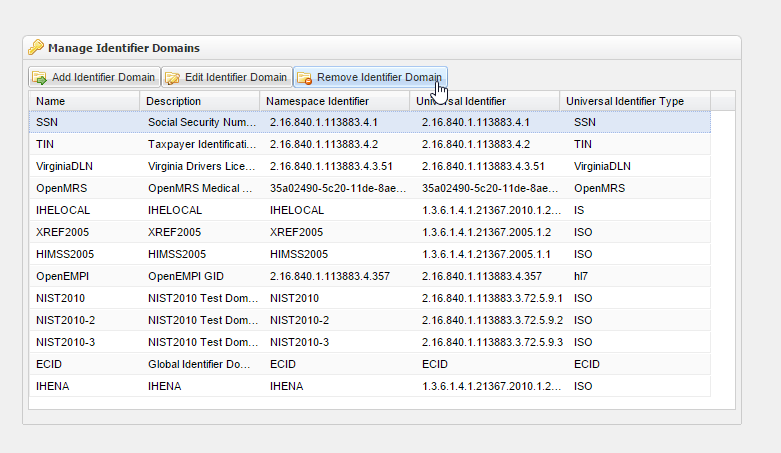Click the 'Social Security Num...' description
781x453 pixels.
202,122
